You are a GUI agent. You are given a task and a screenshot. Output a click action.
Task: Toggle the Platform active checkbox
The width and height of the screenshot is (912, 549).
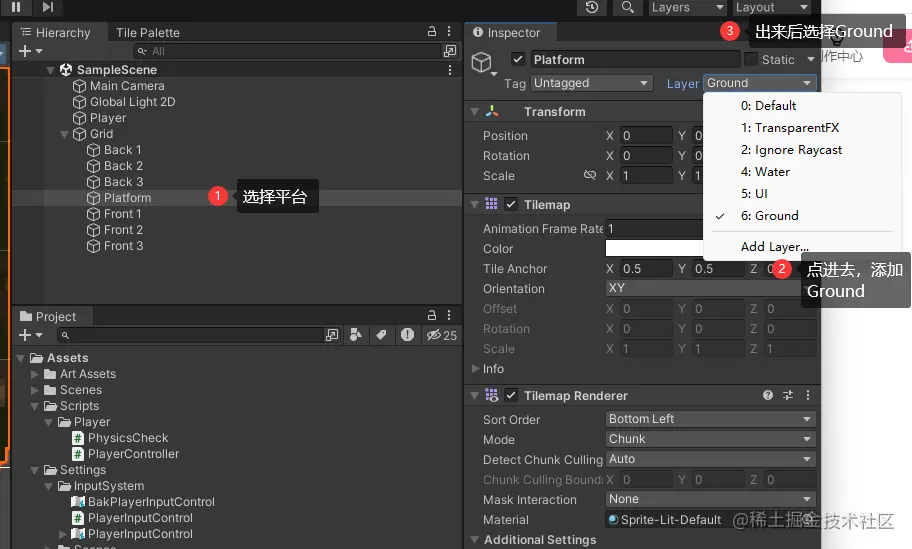[x=518, y=59]
